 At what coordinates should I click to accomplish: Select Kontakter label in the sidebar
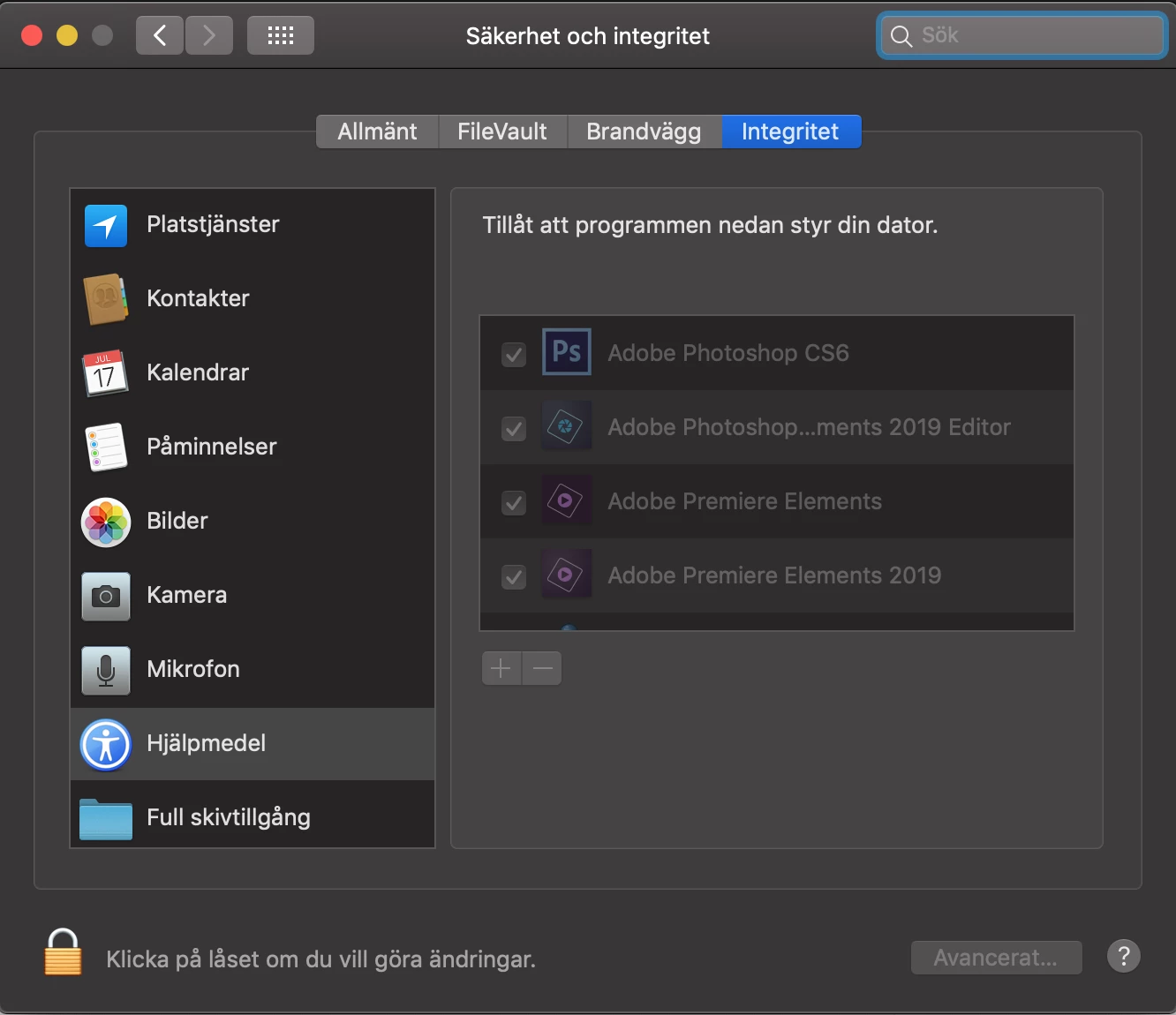[x=198, y=298]
